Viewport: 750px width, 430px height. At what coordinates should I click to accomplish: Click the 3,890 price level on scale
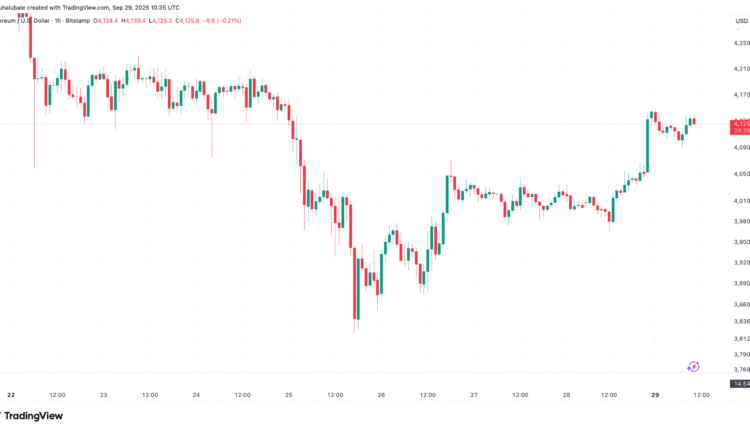(741, 283)
